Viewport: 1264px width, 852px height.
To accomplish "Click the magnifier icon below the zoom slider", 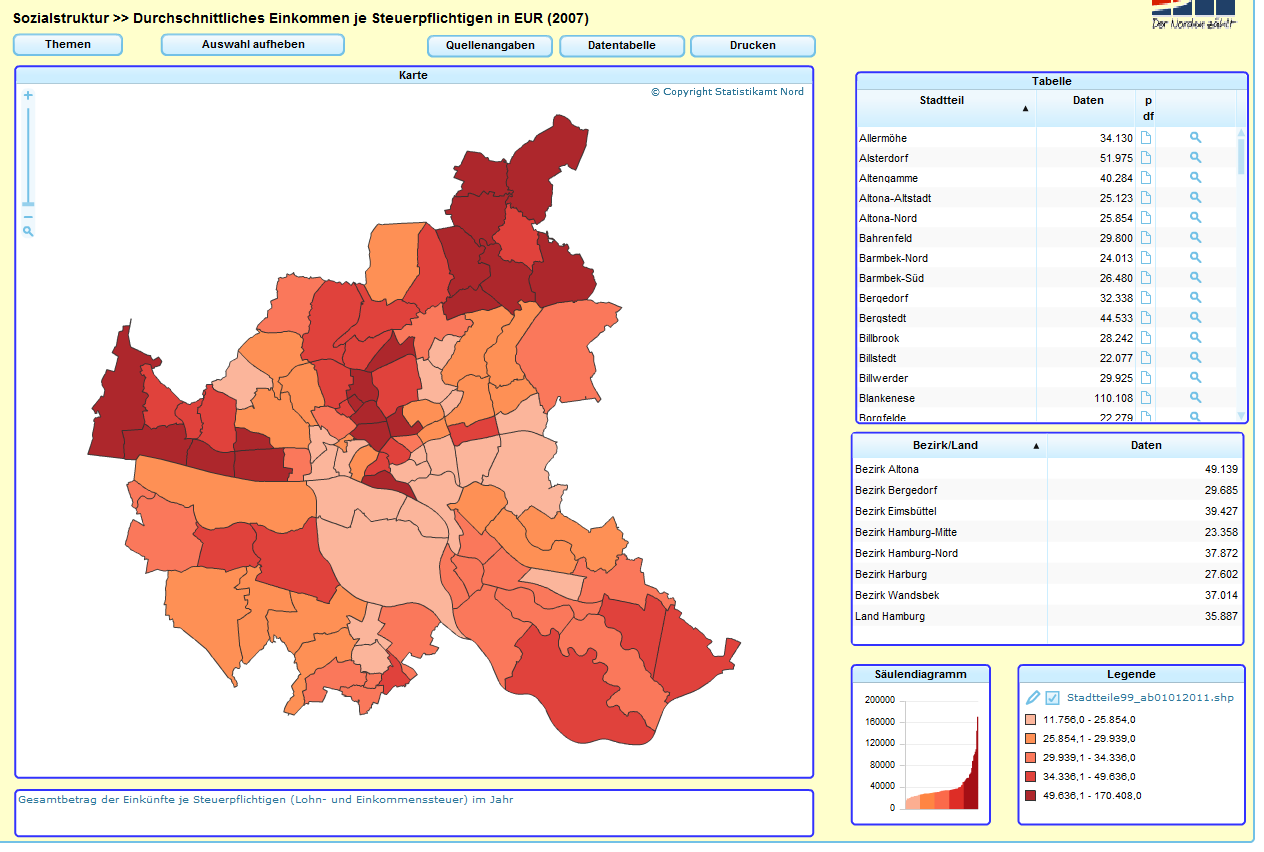I will coord(28,231).
